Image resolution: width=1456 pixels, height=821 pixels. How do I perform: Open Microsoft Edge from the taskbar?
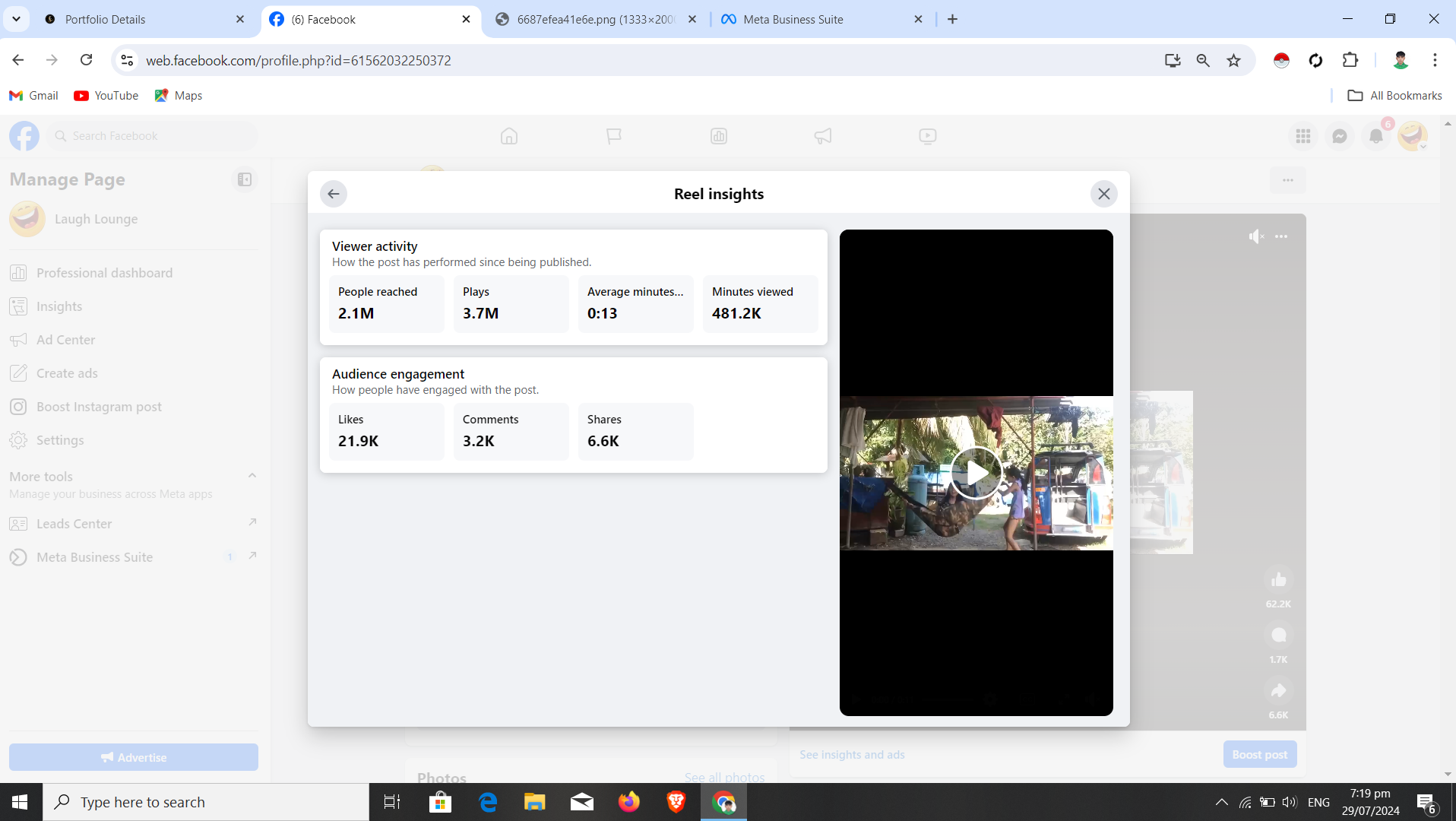[x=488, y=802]
